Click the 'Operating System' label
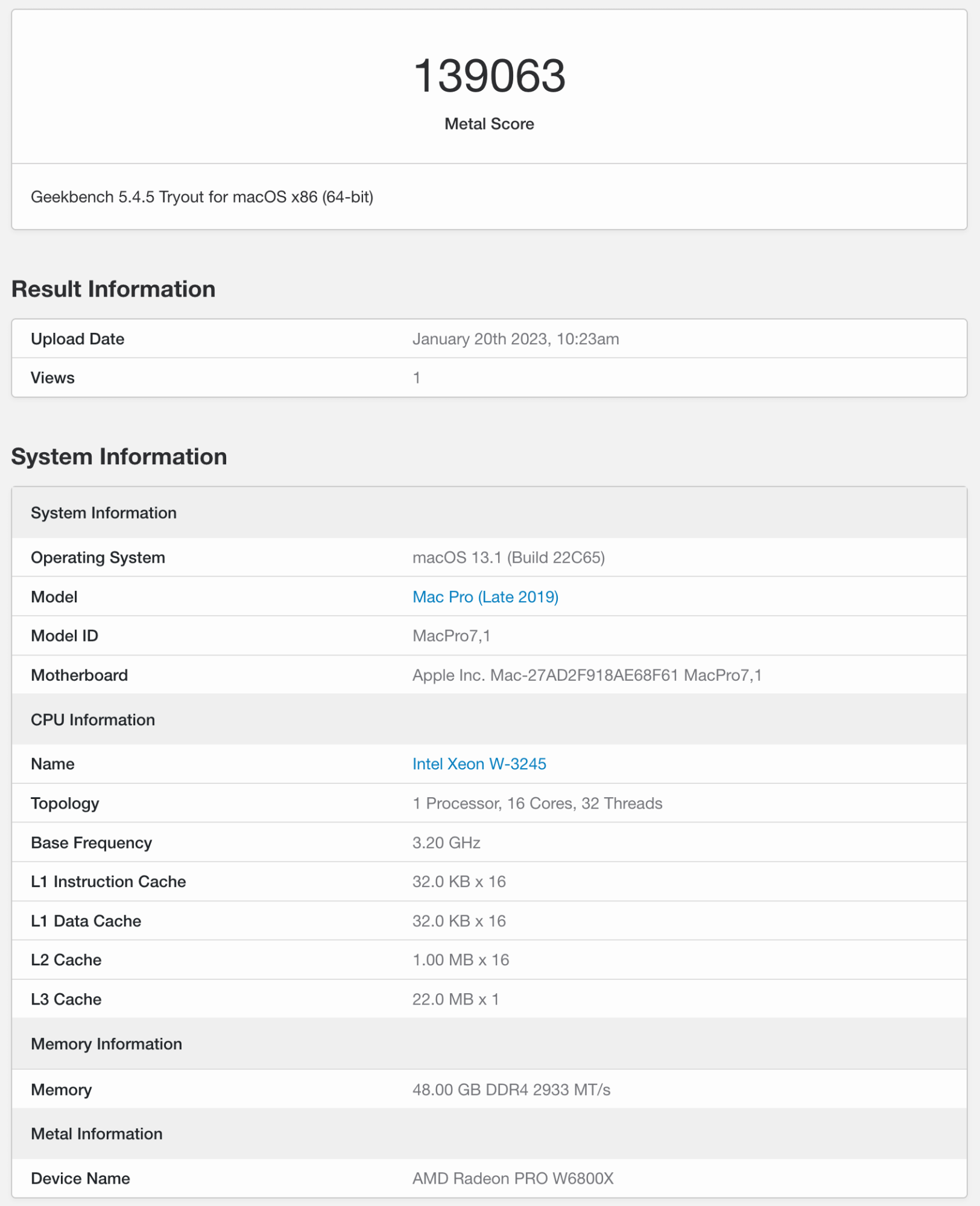The height and width of the screenshot is (1206, 980). (x=98, y=558)
